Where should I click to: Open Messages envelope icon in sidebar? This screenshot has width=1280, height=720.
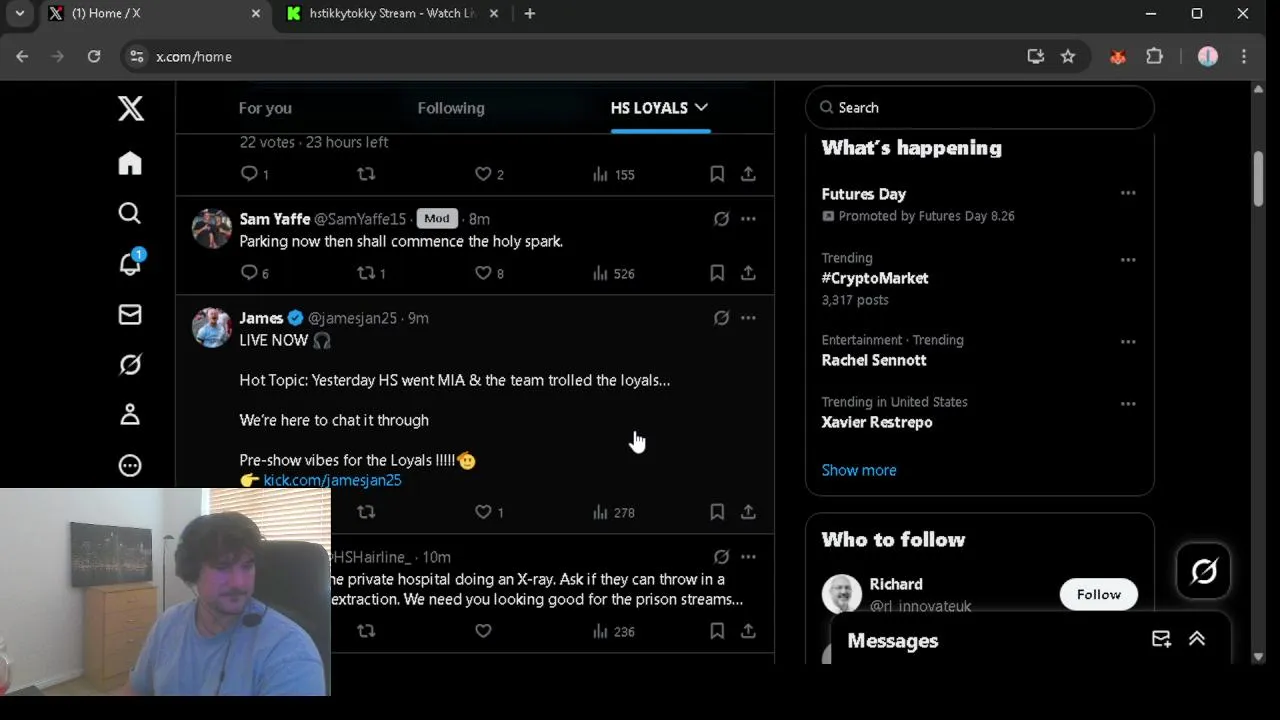[130, 315]
